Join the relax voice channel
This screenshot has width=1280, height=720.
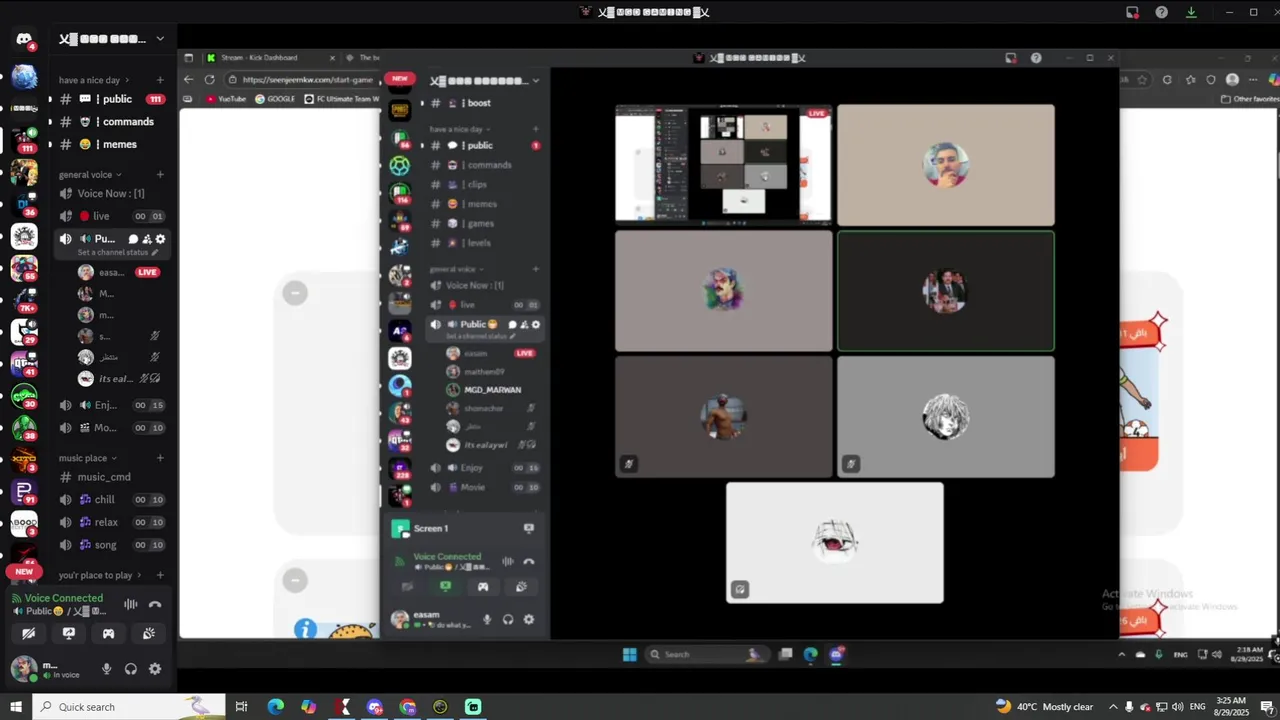(x=110, y=522)
